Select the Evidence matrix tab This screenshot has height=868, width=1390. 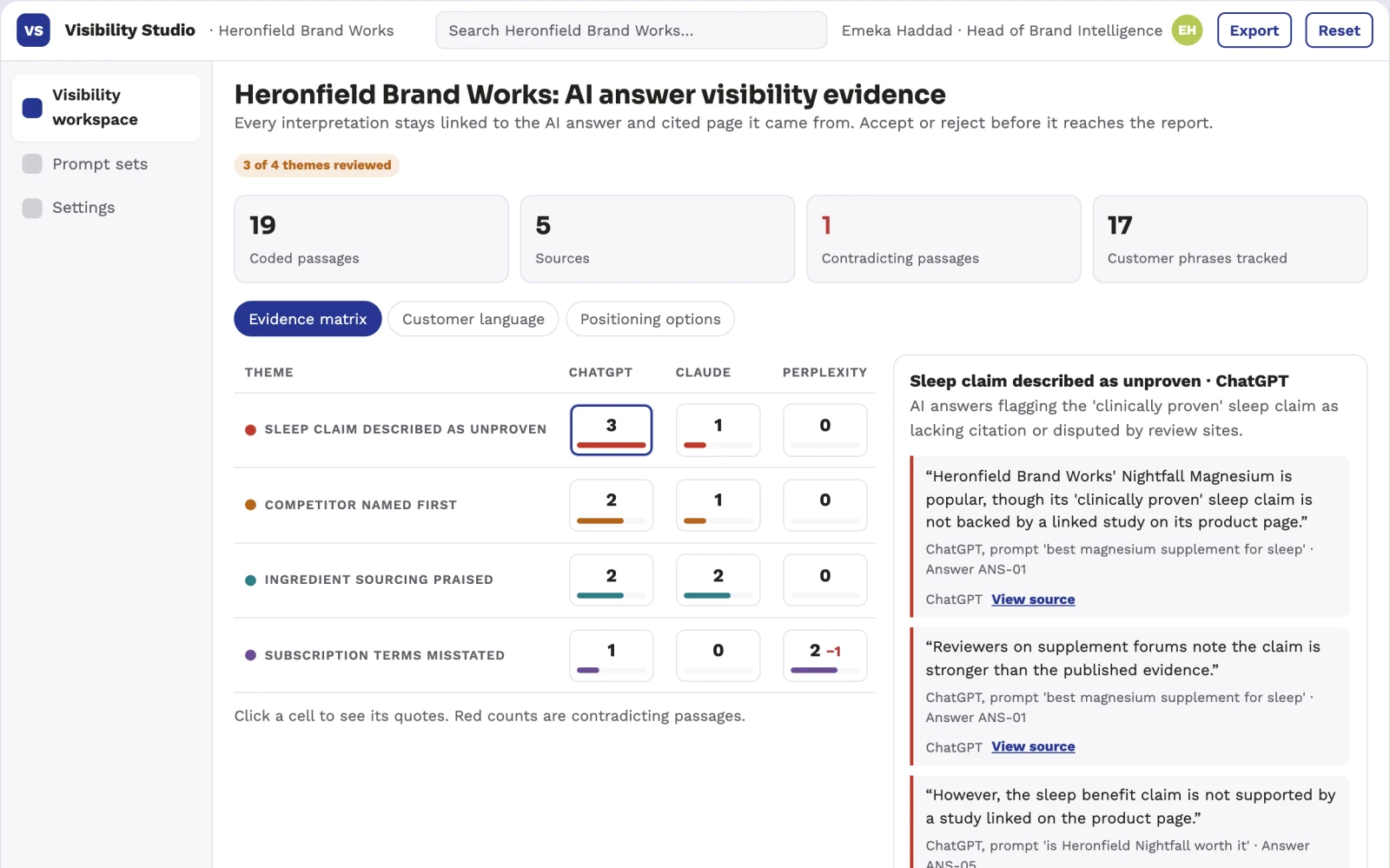point(308,319)
